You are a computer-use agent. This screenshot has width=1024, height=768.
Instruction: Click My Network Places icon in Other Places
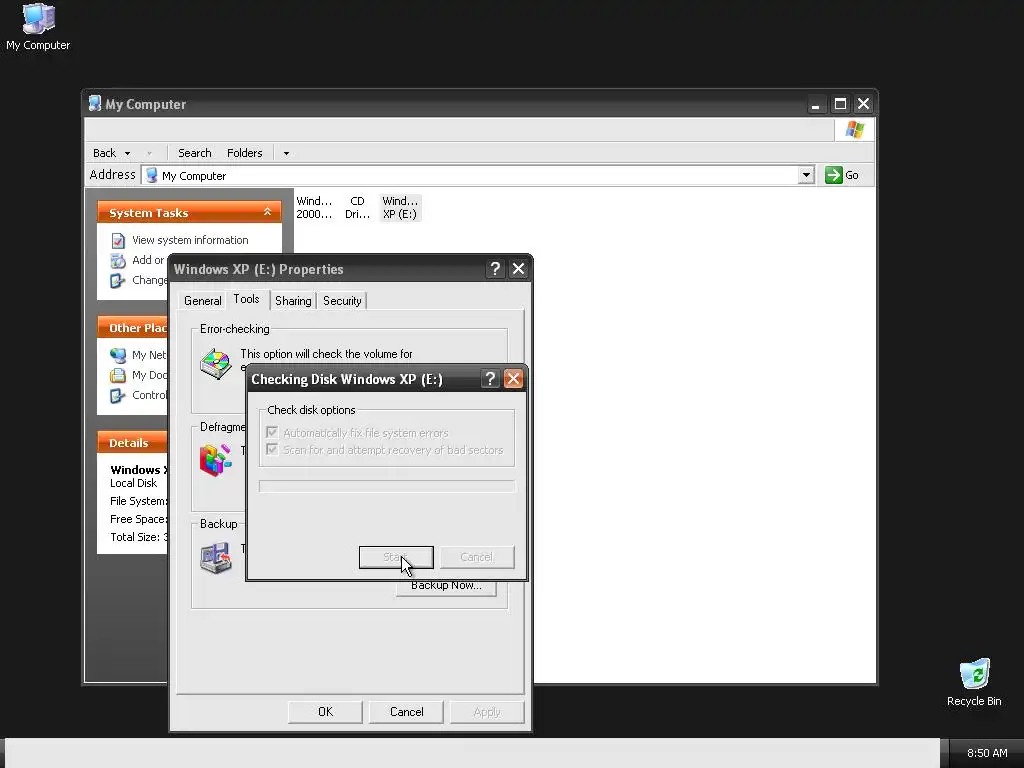118,355
